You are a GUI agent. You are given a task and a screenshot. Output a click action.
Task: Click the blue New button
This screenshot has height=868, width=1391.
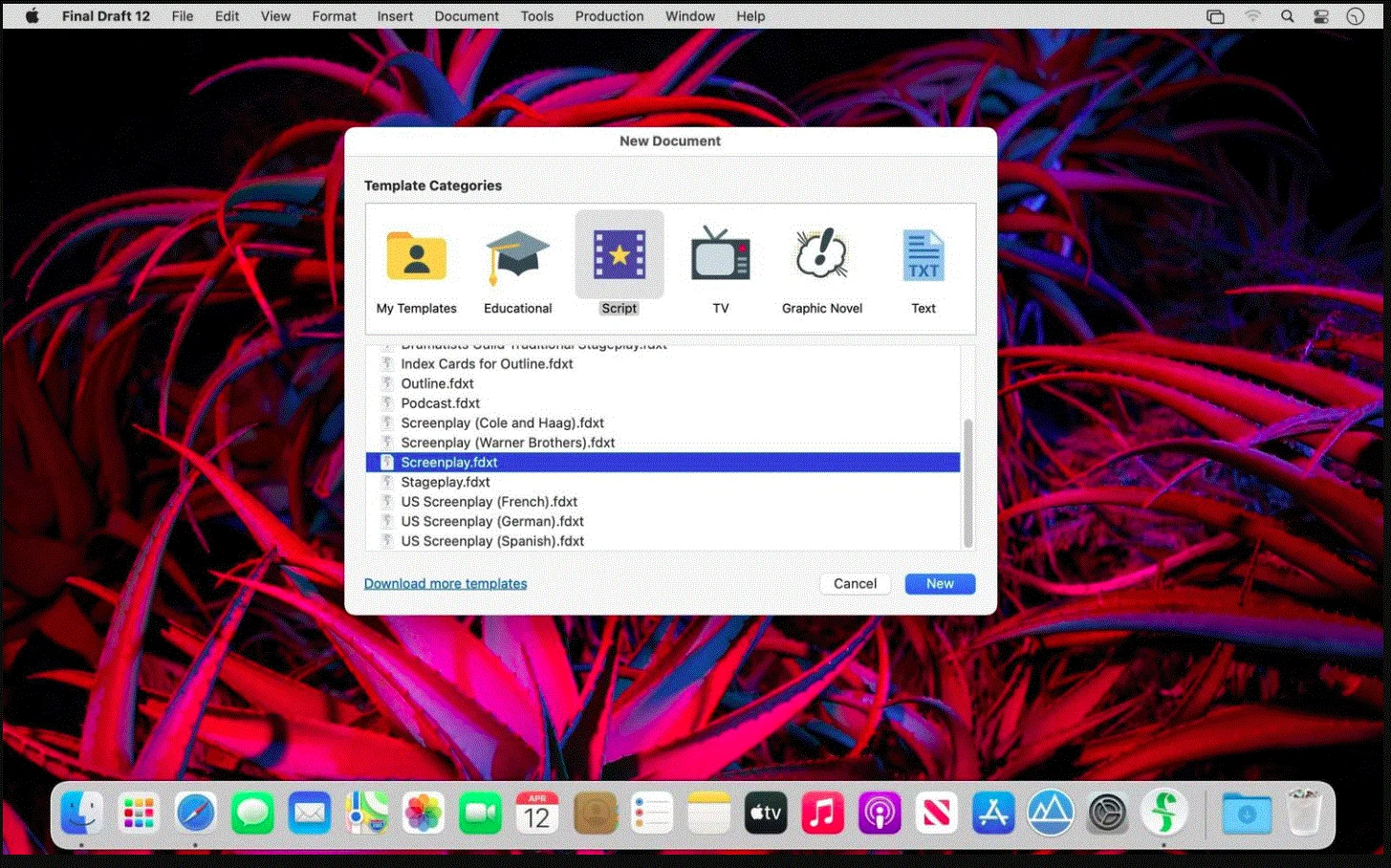[940, 583]
